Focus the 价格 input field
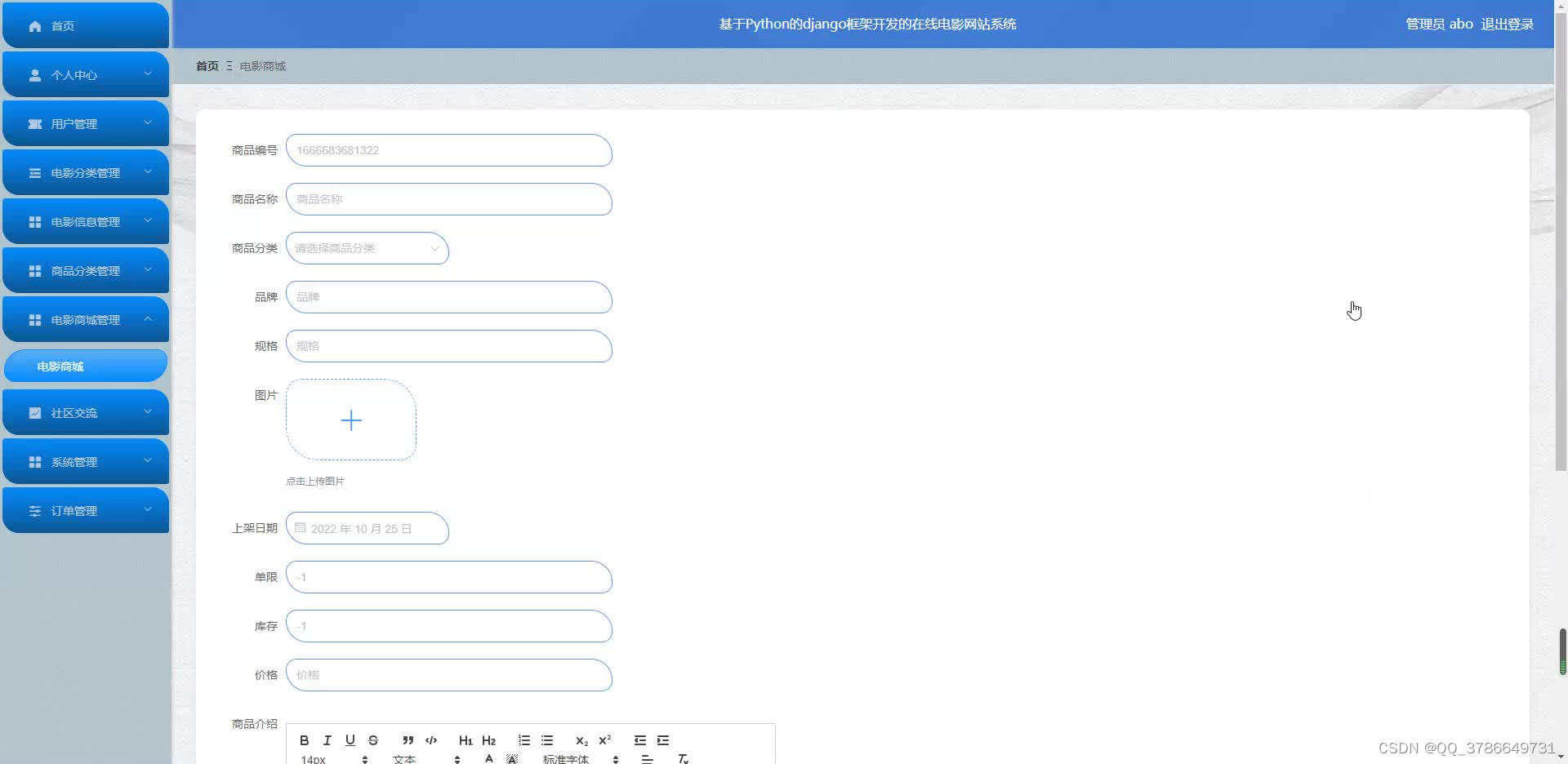This screenshot has height=764, width=1568. coord(449,675)
